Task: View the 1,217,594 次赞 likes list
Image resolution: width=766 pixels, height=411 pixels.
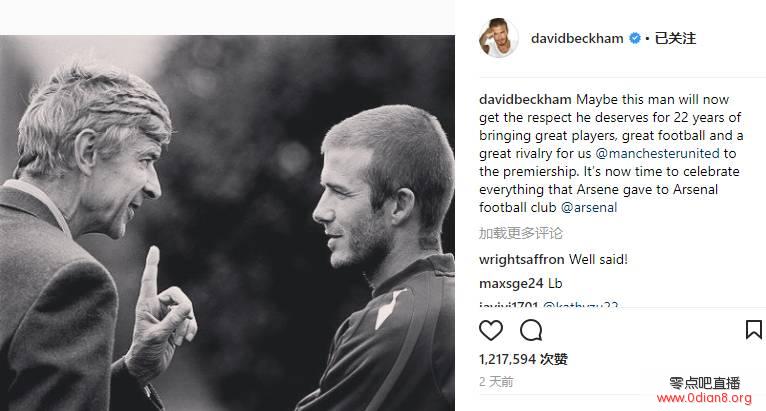Action: click(x=523, y=359)
